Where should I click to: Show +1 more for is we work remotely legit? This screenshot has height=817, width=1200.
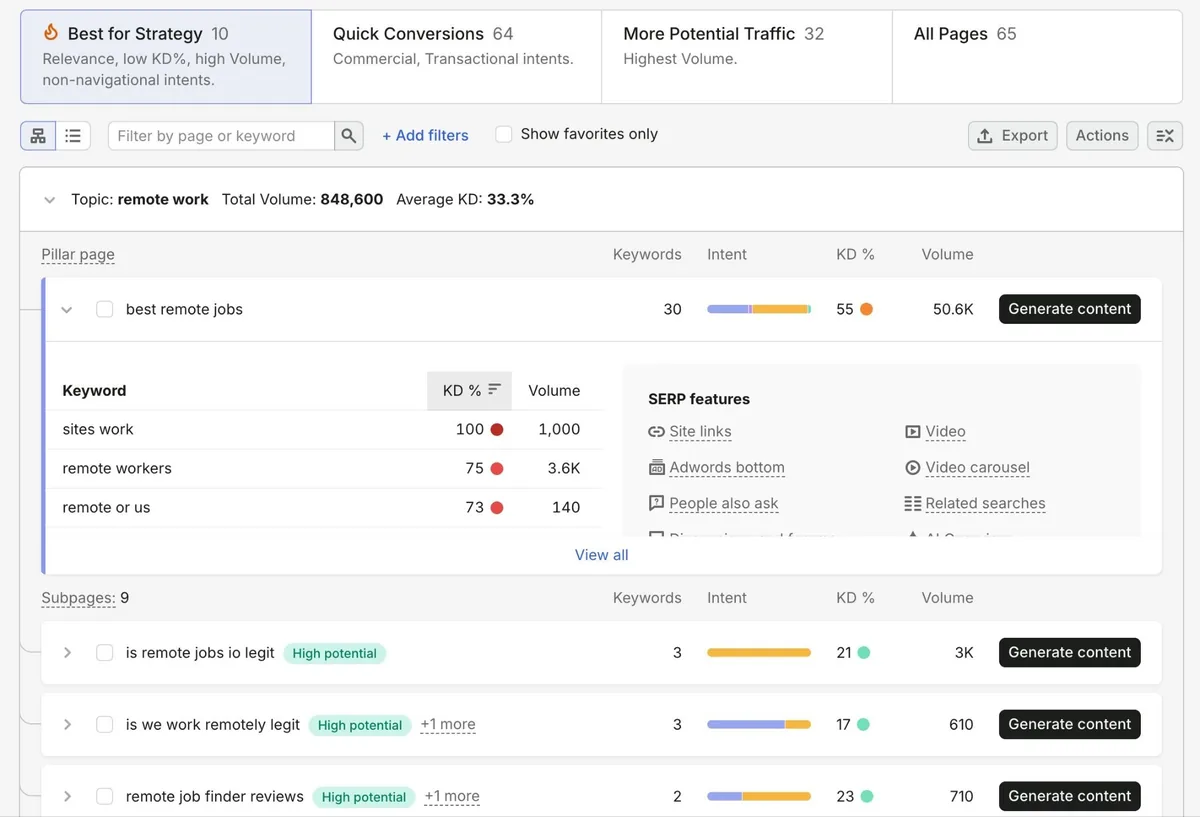(x=448, y=724)
